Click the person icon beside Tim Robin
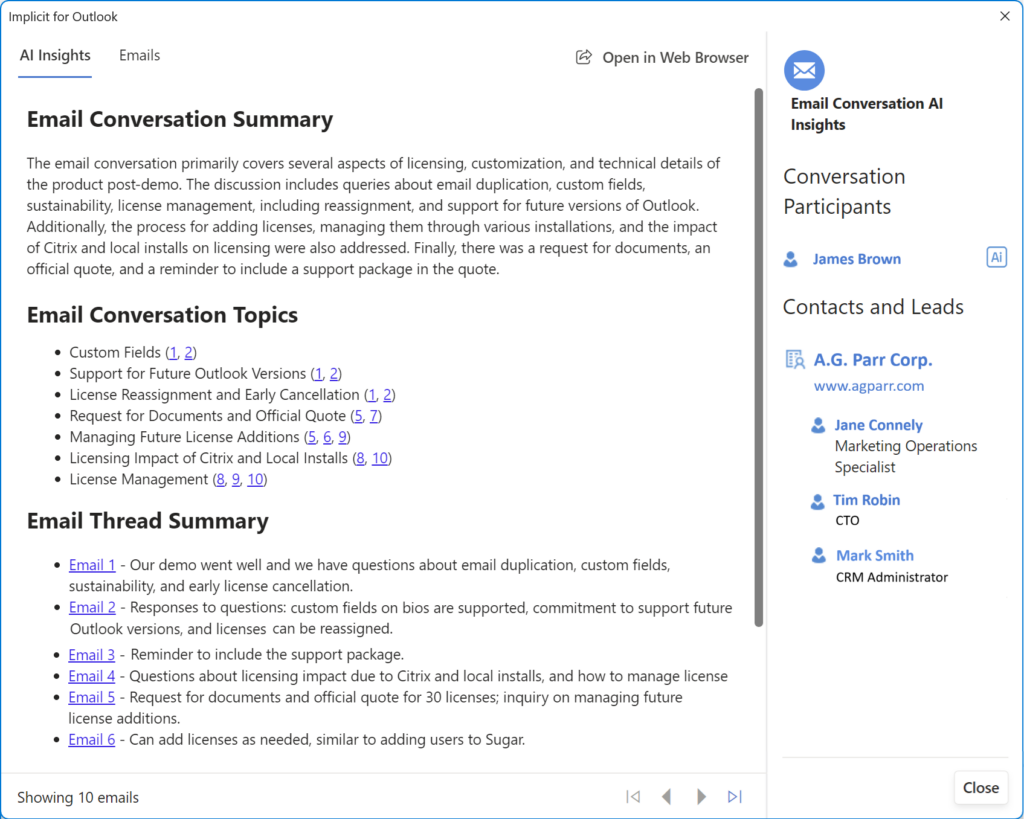The height and width of the screenshot is (819, 1024). point(818,501)
